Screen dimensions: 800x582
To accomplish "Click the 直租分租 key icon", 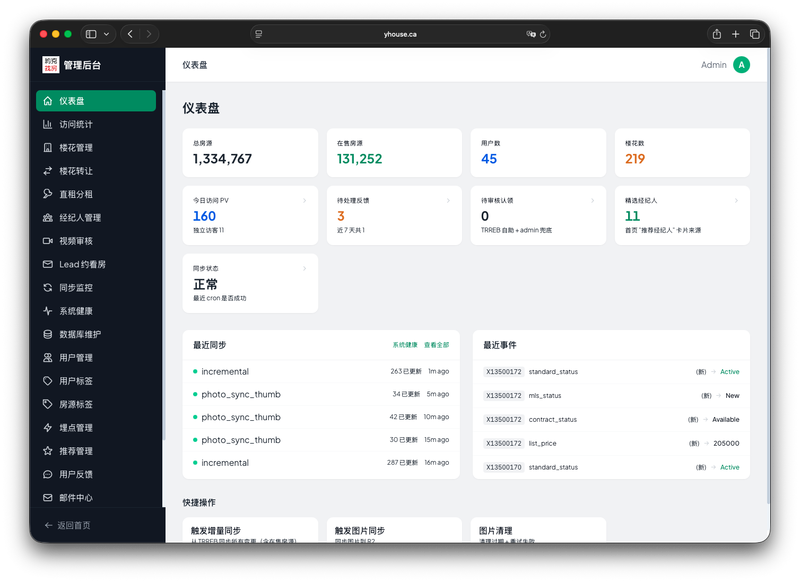I will click(47, 194).
